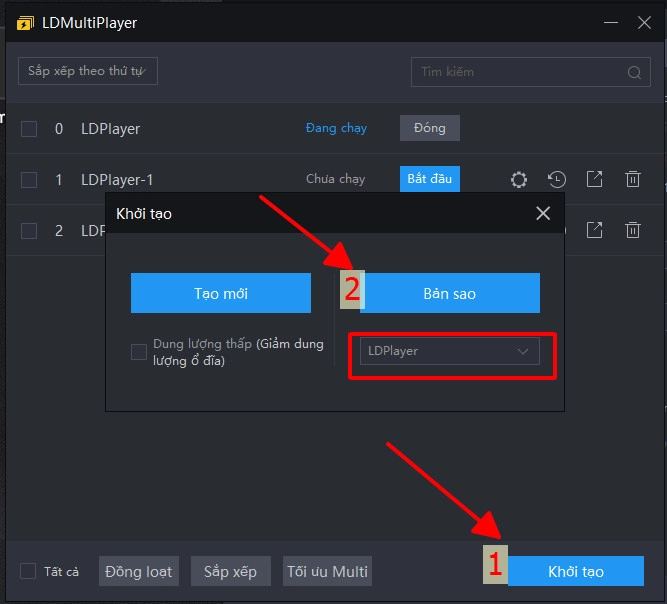Close the 'Khởi tạo' dialog
This screenshot has height=604, width=667.
[x=543, y=213]
